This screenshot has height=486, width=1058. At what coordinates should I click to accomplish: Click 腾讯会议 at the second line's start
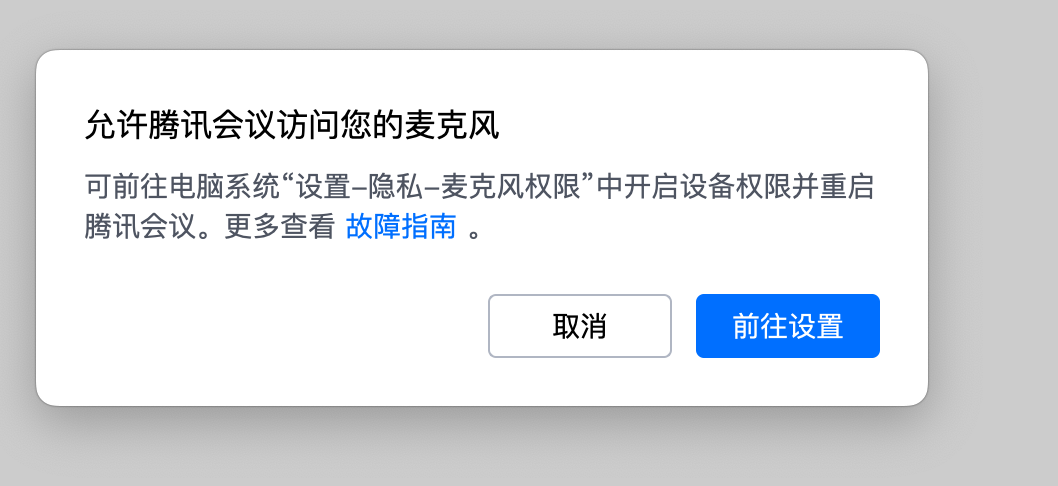coord(140,227)
